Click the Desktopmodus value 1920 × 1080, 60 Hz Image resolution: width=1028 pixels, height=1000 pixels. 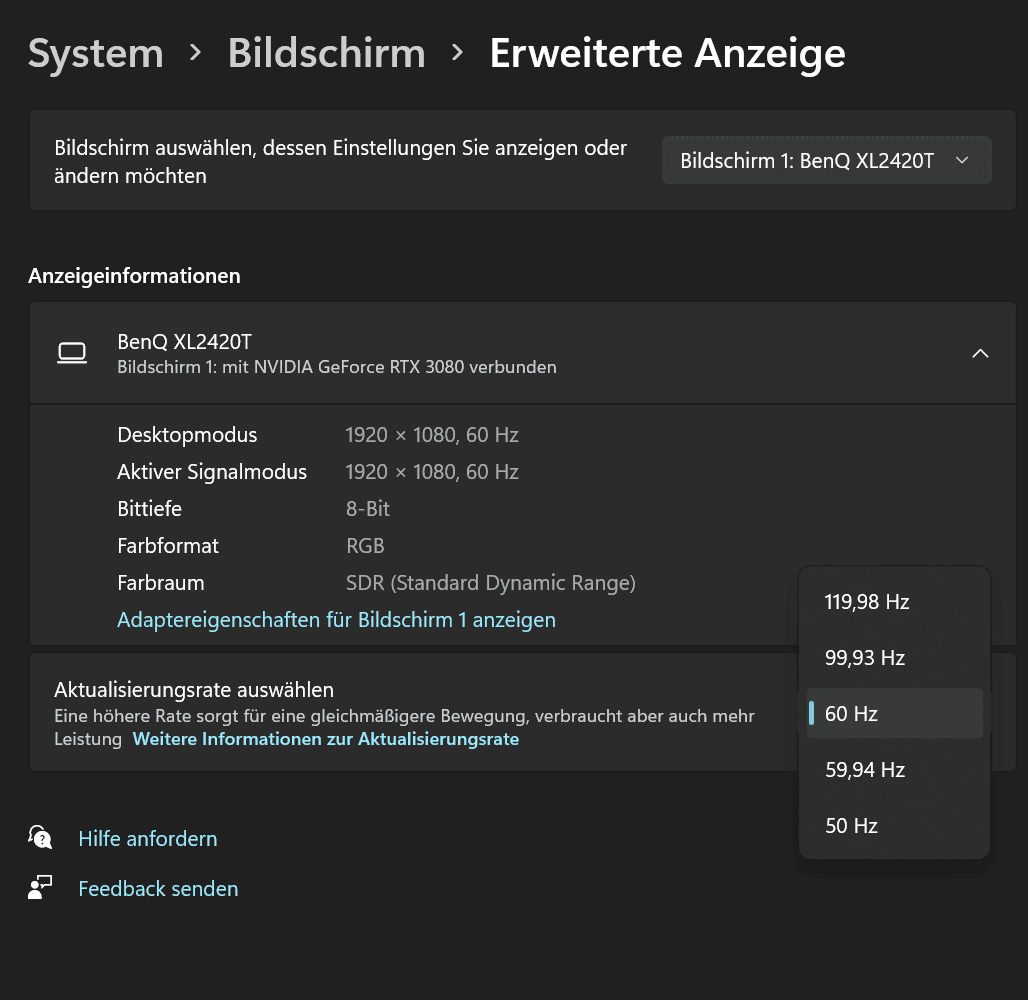(432, 435)
